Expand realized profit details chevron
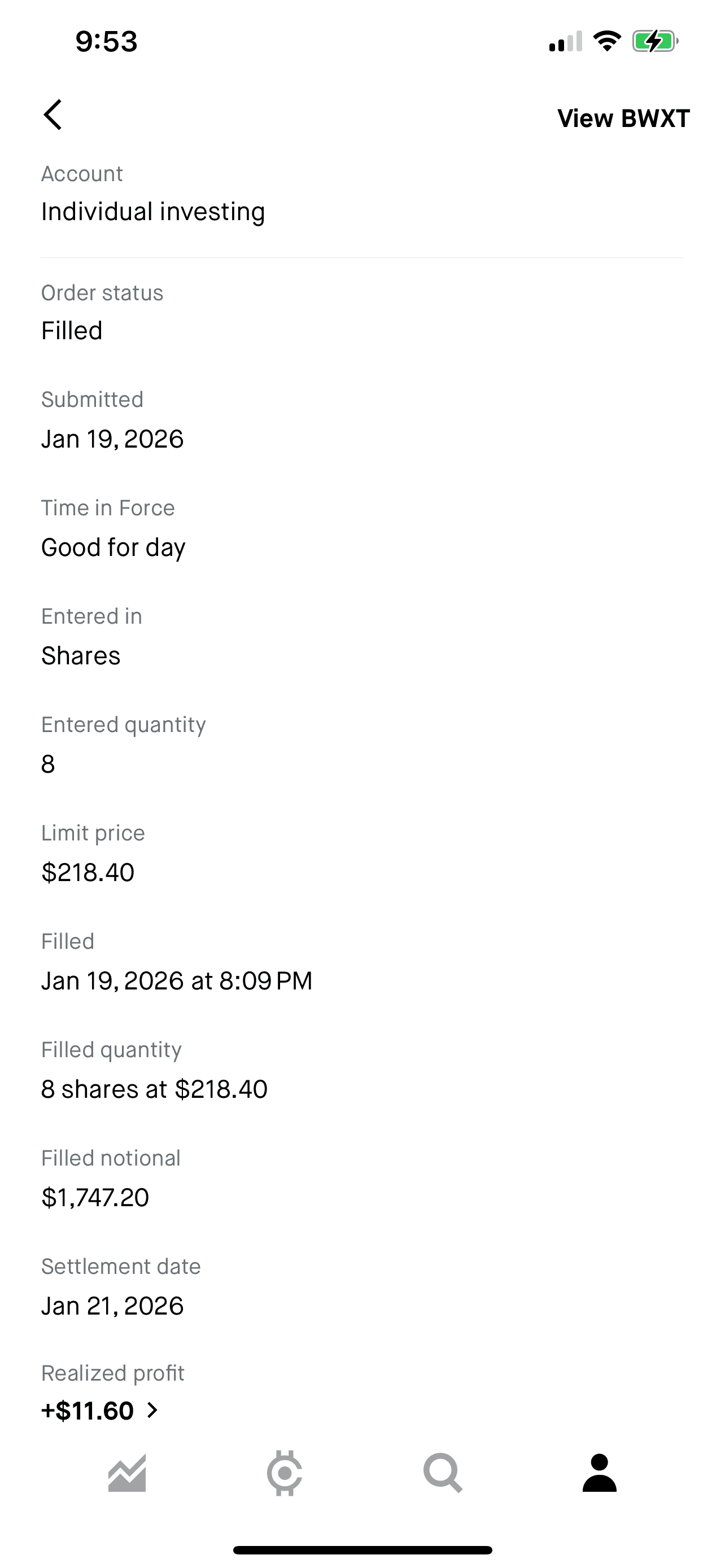Screen dimensions: 725x1568 (153, 1411)
